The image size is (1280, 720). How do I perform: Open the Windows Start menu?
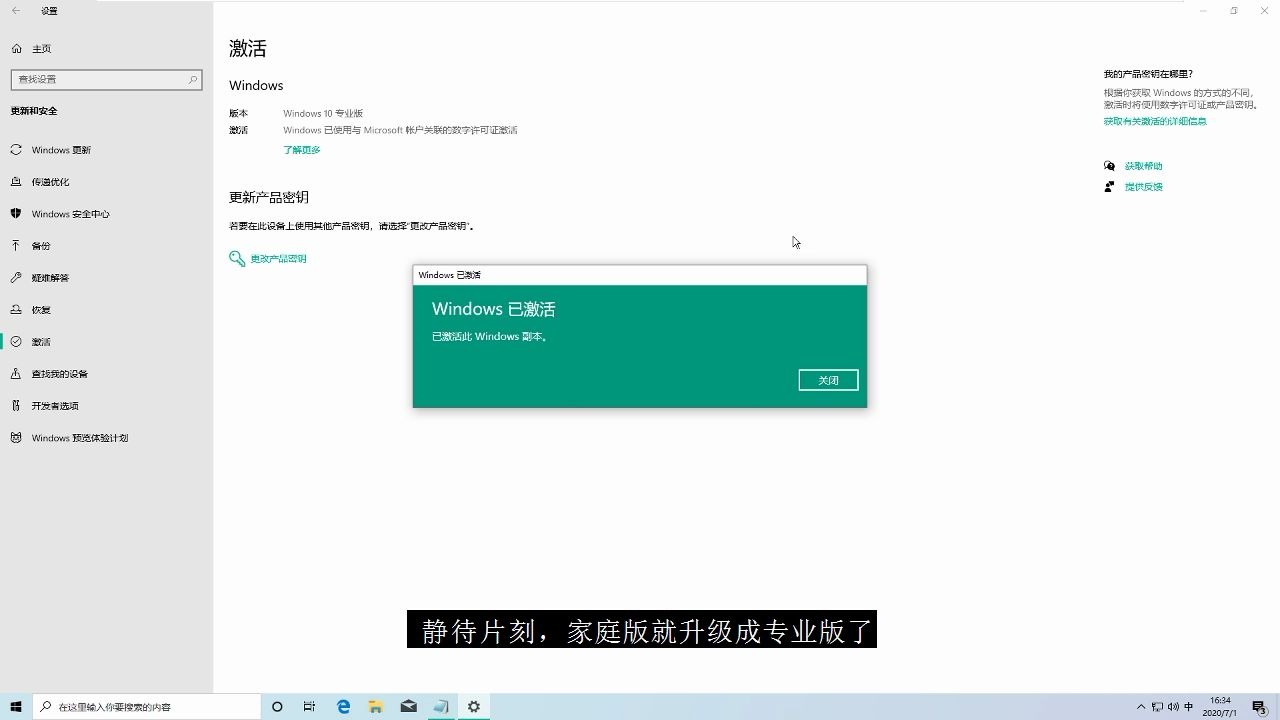tap(16, 707)
